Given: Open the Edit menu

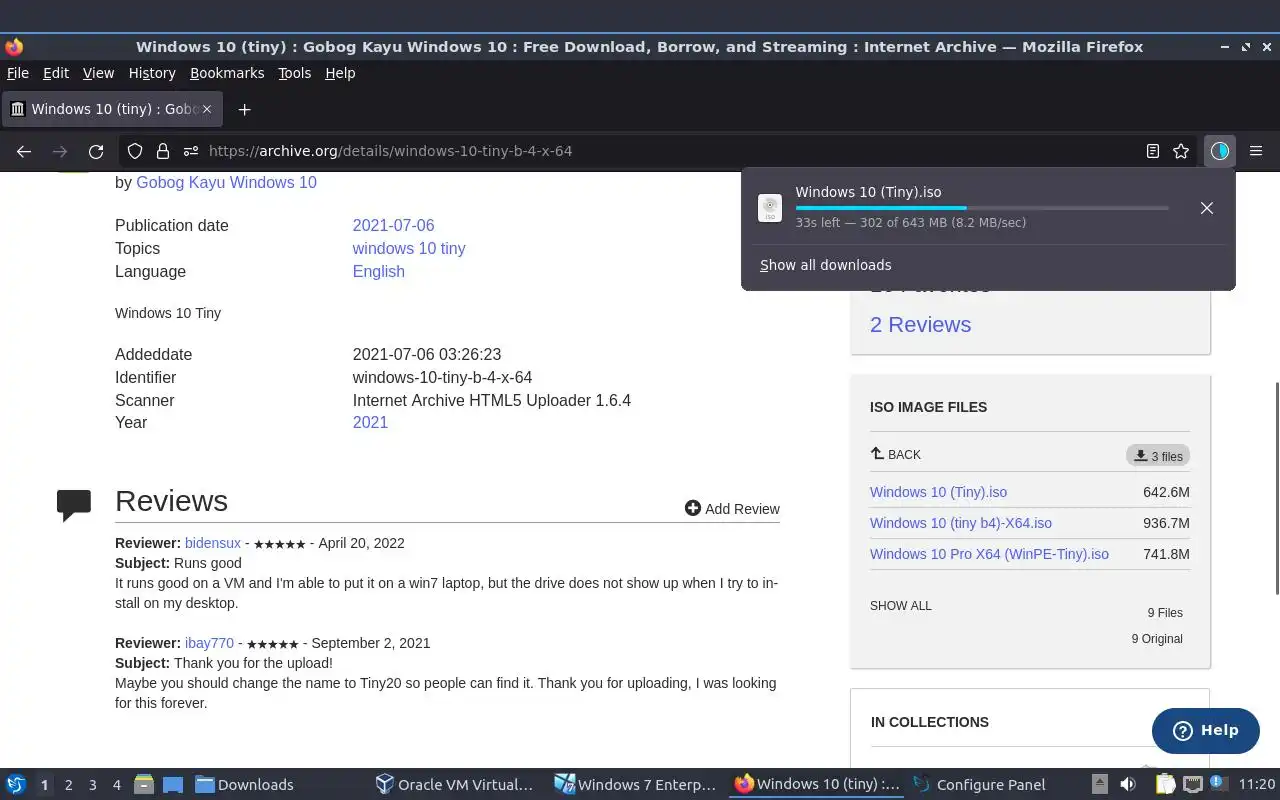Looking at the screenshot, I should (x=56, y=73).
